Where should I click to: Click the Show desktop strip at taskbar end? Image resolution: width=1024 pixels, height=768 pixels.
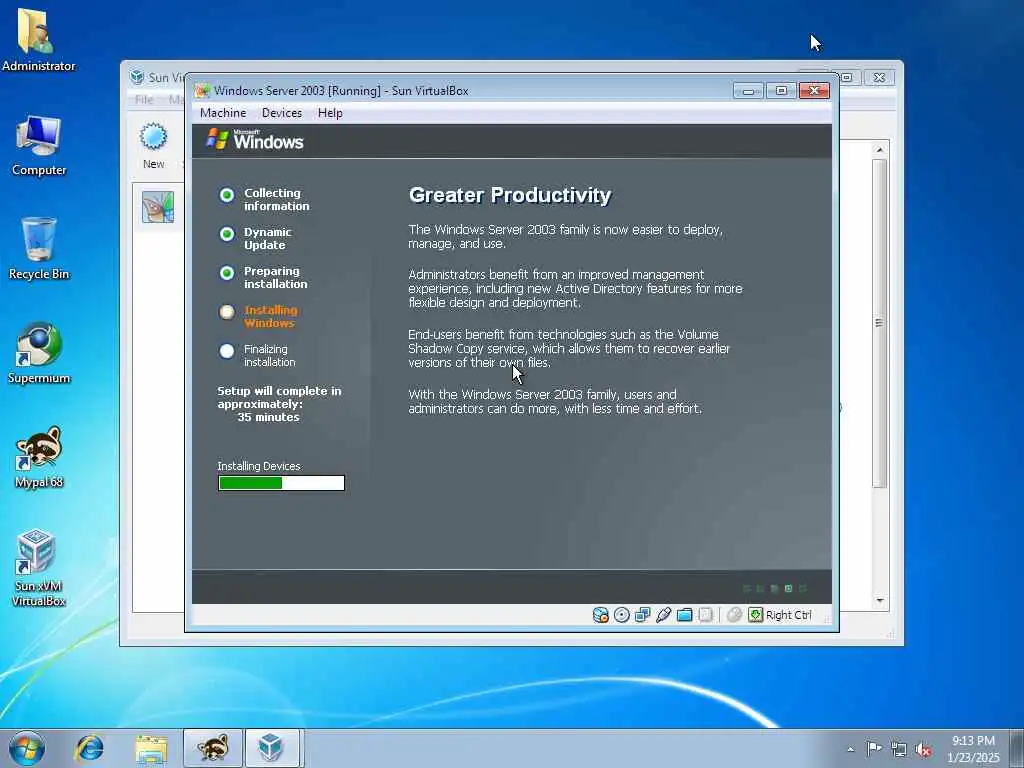point(1016,748)
